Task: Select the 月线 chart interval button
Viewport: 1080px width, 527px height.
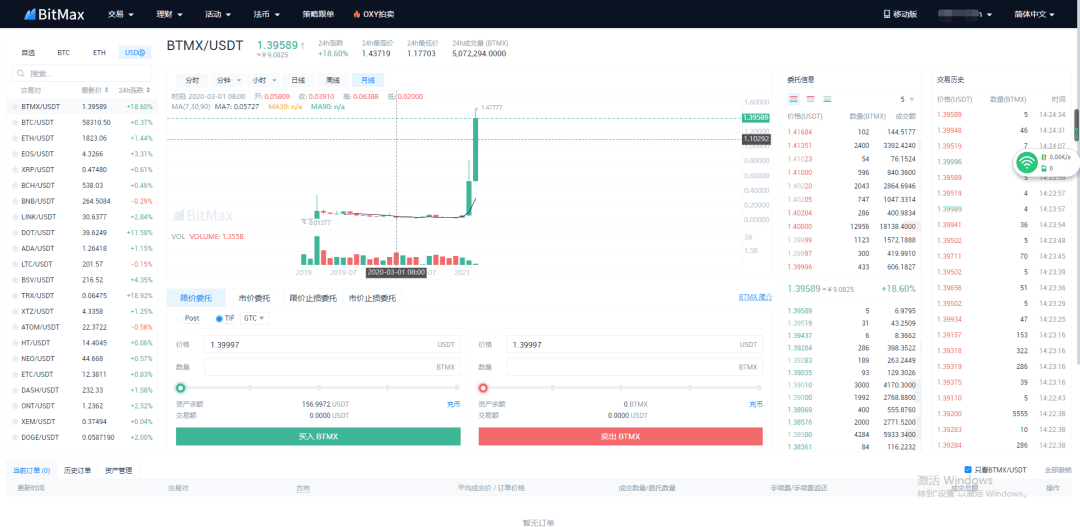Action: tap(368, 80)
